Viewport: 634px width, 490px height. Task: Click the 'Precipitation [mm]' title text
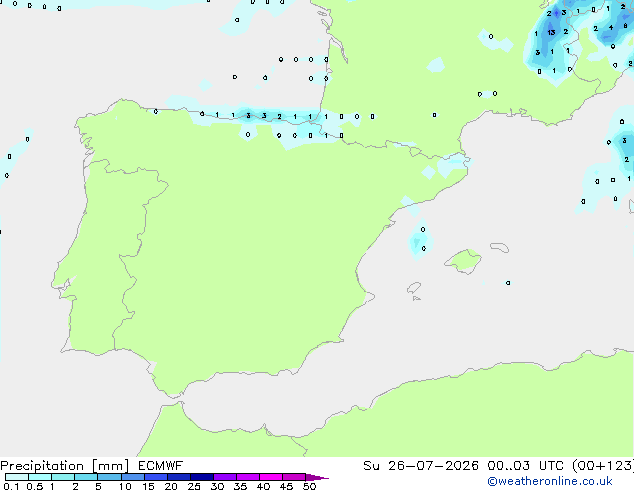coord(65,466)
